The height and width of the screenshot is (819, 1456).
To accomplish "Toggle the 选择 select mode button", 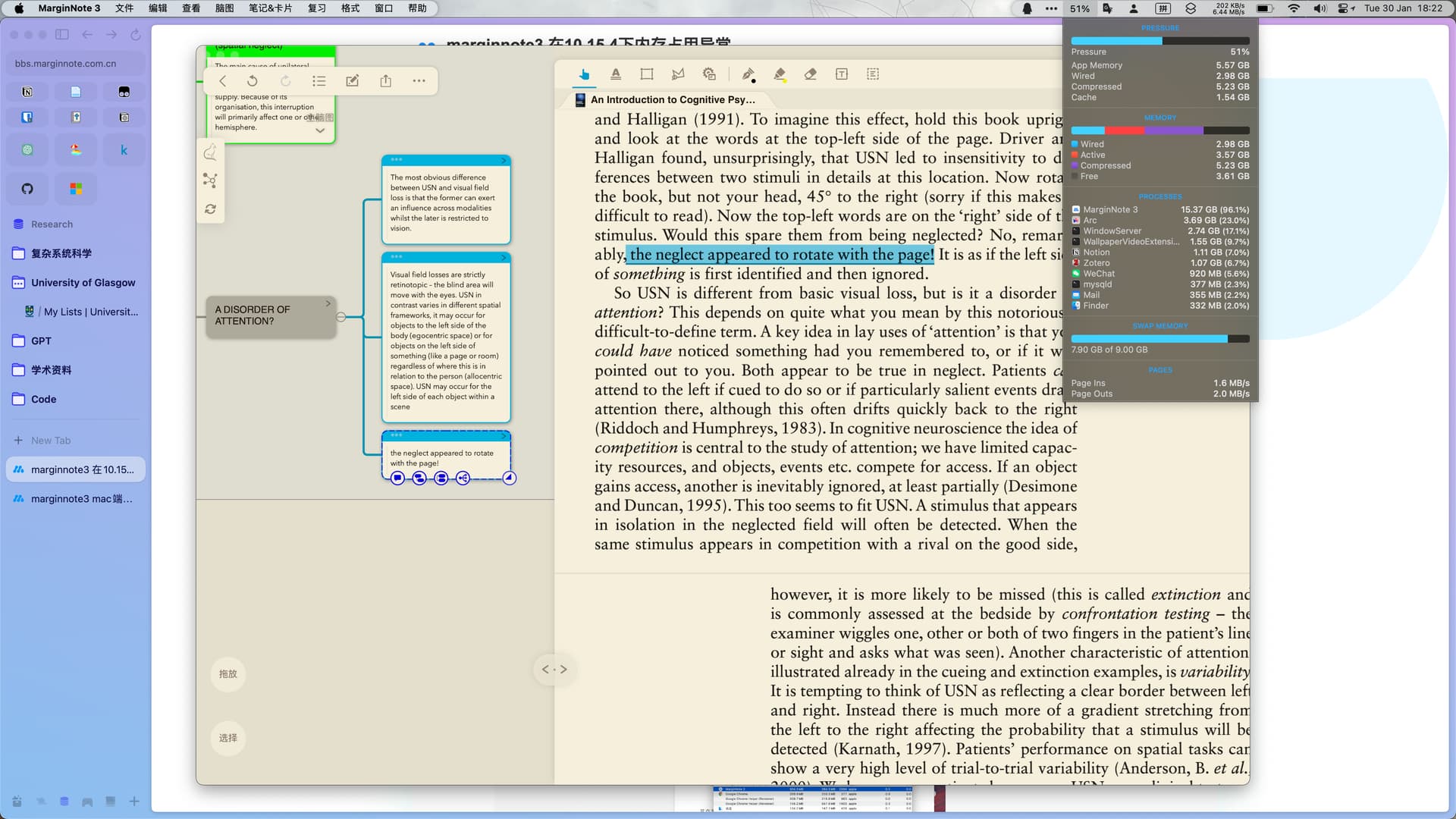I will 228,738.
